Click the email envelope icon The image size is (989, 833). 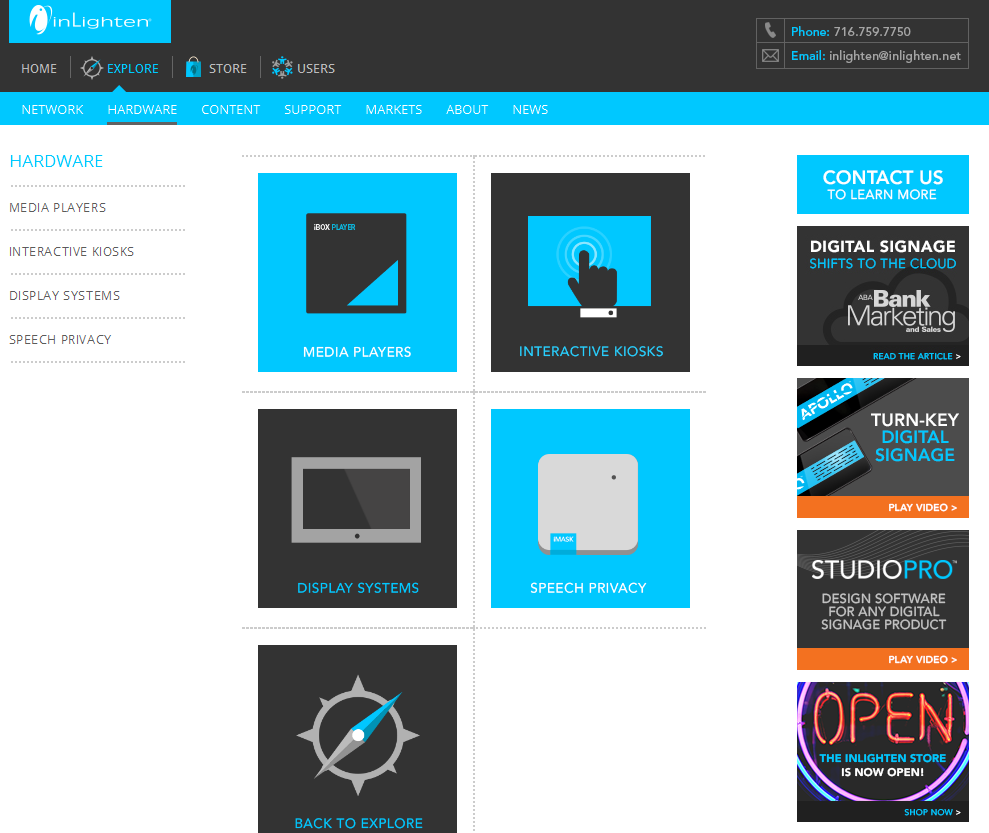click(769, 55)
